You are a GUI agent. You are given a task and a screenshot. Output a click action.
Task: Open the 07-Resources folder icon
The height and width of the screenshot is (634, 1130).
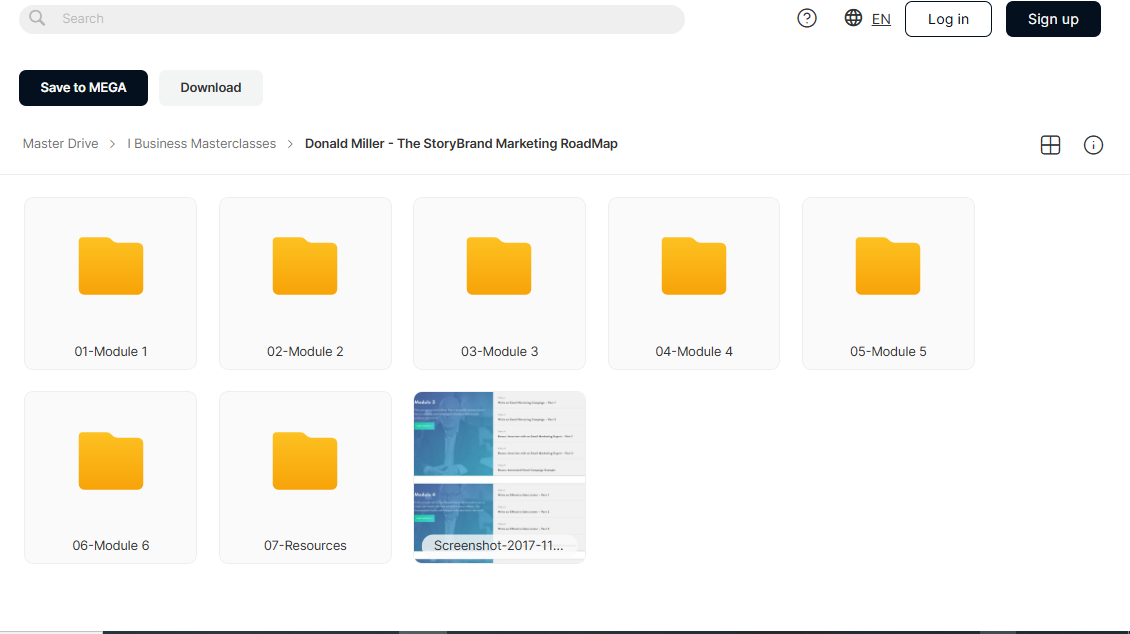[x=305, y=460]
